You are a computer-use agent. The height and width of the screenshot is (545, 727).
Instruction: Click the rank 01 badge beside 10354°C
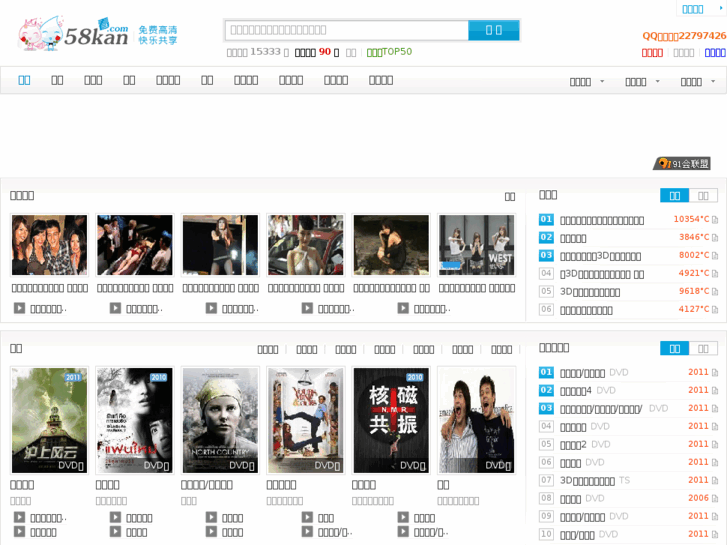point(546,219)
